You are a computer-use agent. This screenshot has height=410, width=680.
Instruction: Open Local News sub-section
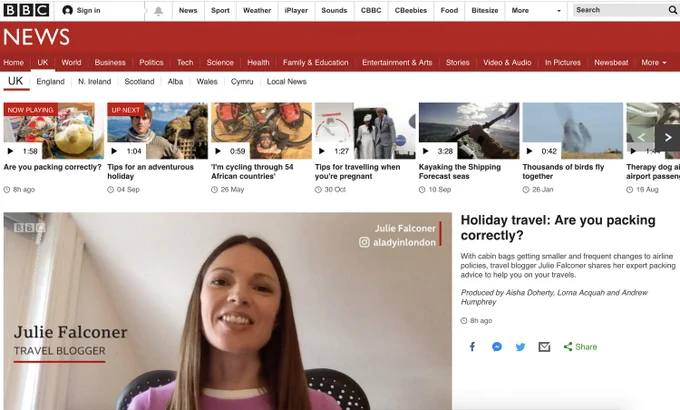[287, 82]
